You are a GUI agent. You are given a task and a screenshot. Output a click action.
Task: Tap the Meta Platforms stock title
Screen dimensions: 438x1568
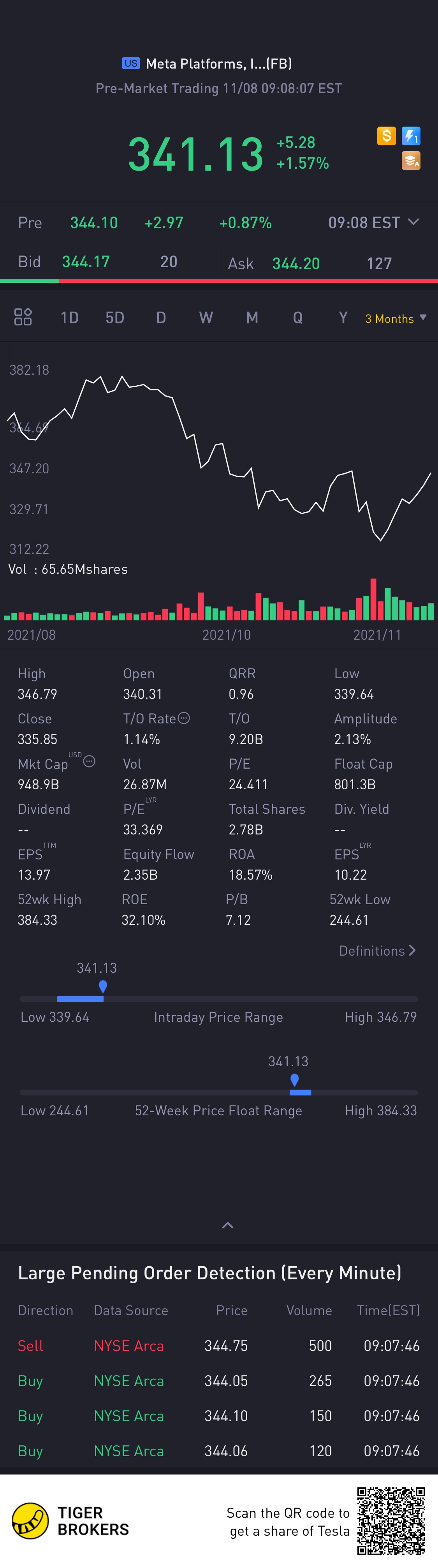click(219, 63)
